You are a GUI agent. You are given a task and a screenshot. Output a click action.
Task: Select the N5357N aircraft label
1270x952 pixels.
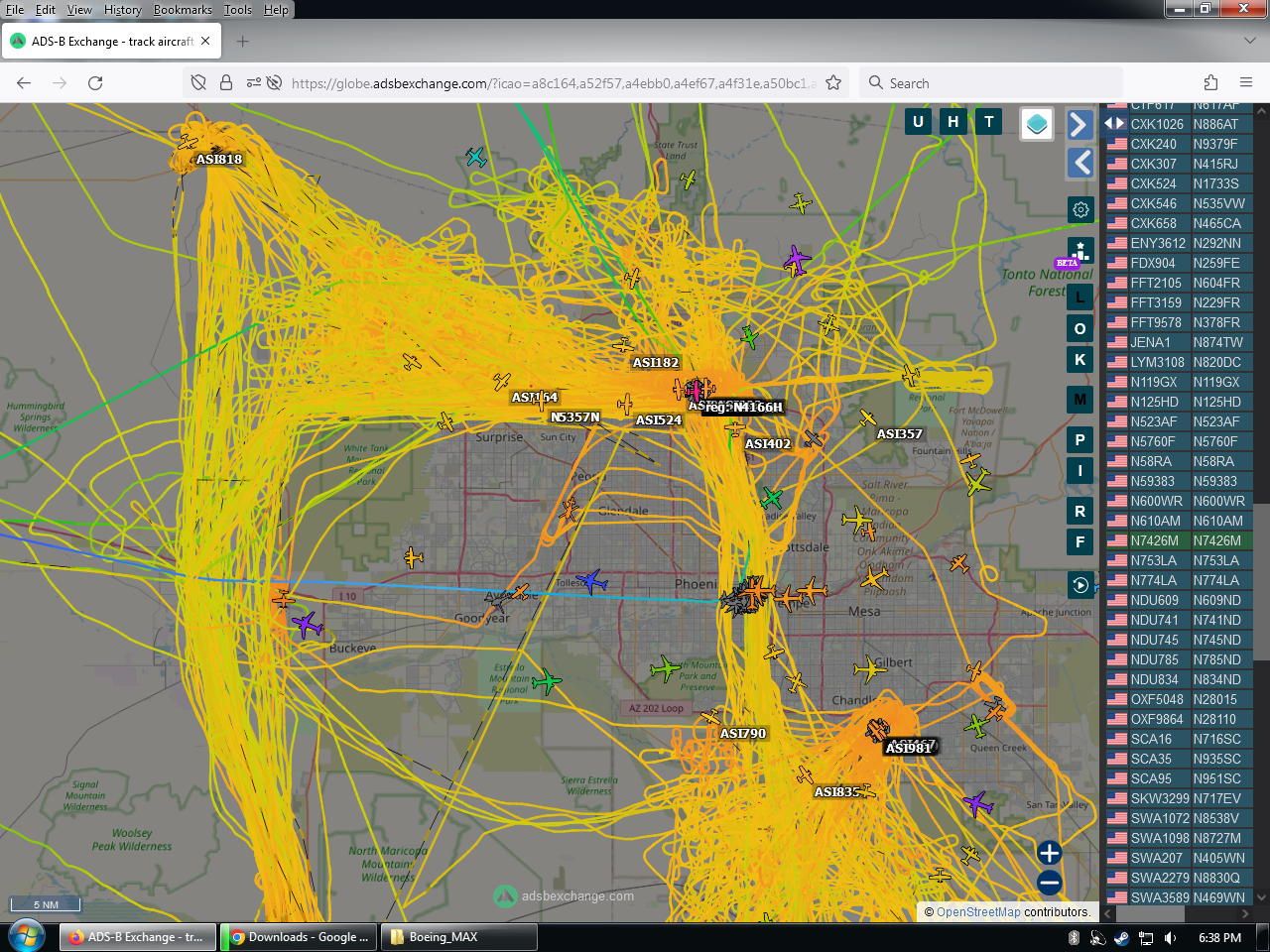click(x=575, y=417)
